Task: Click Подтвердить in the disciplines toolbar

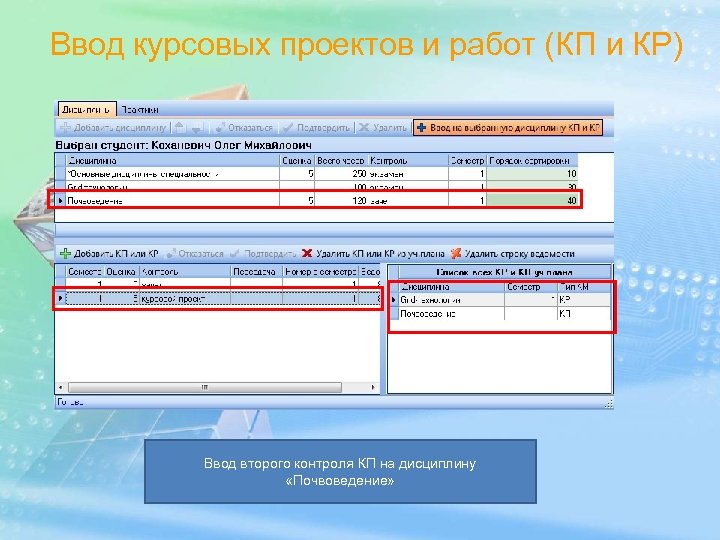Action: click(316, 128)
